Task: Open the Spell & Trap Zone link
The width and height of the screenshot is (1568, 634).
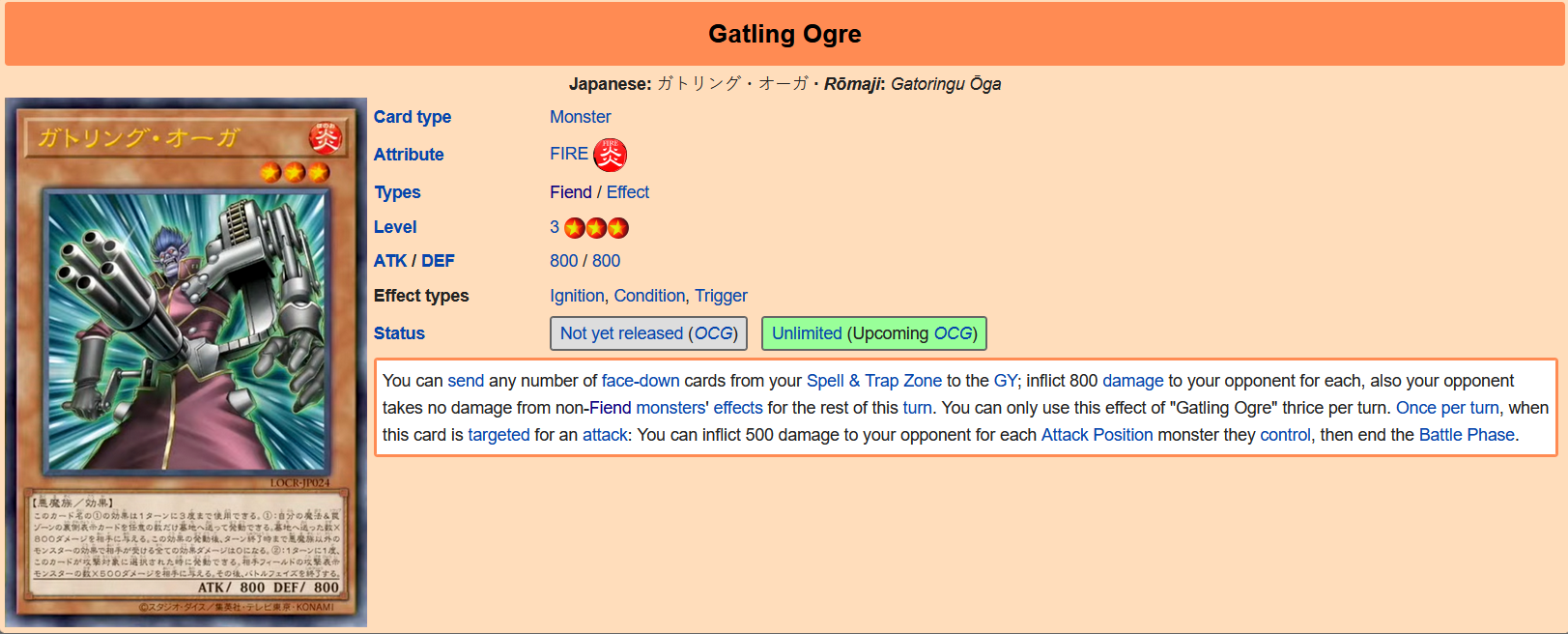Action: coord(874,381)
